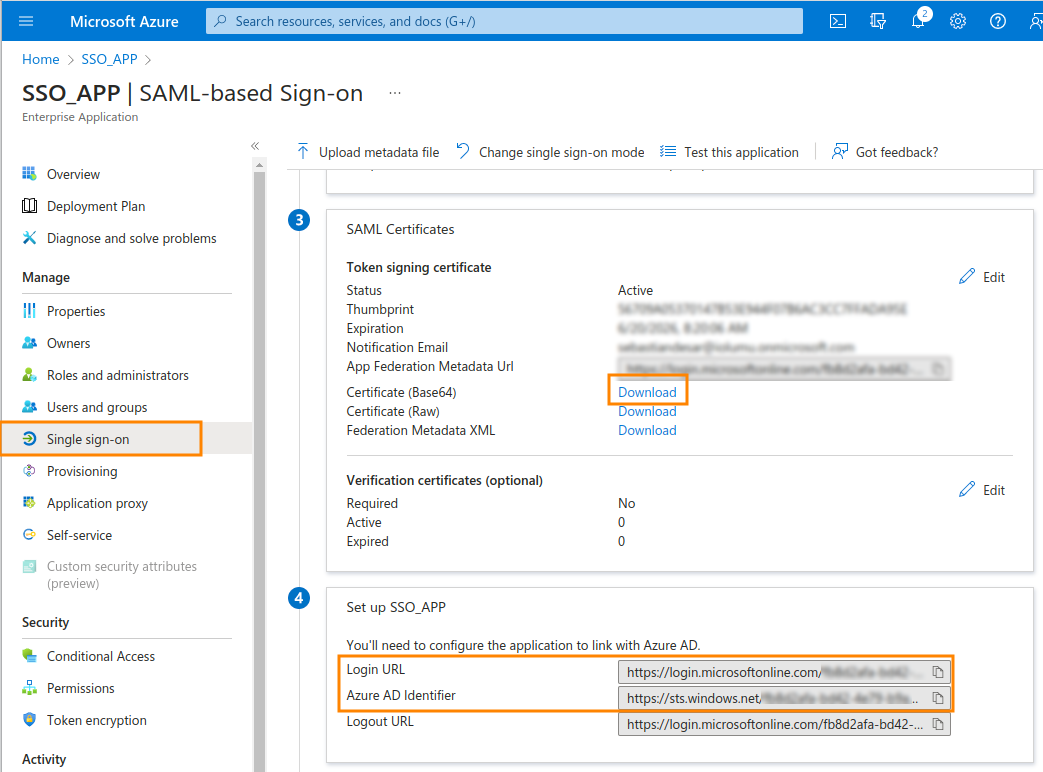Image resolution: width=1043 pixels, height=772 pixels.
Task: Collapse the left navigation sidebar
Action: point(255,146)
